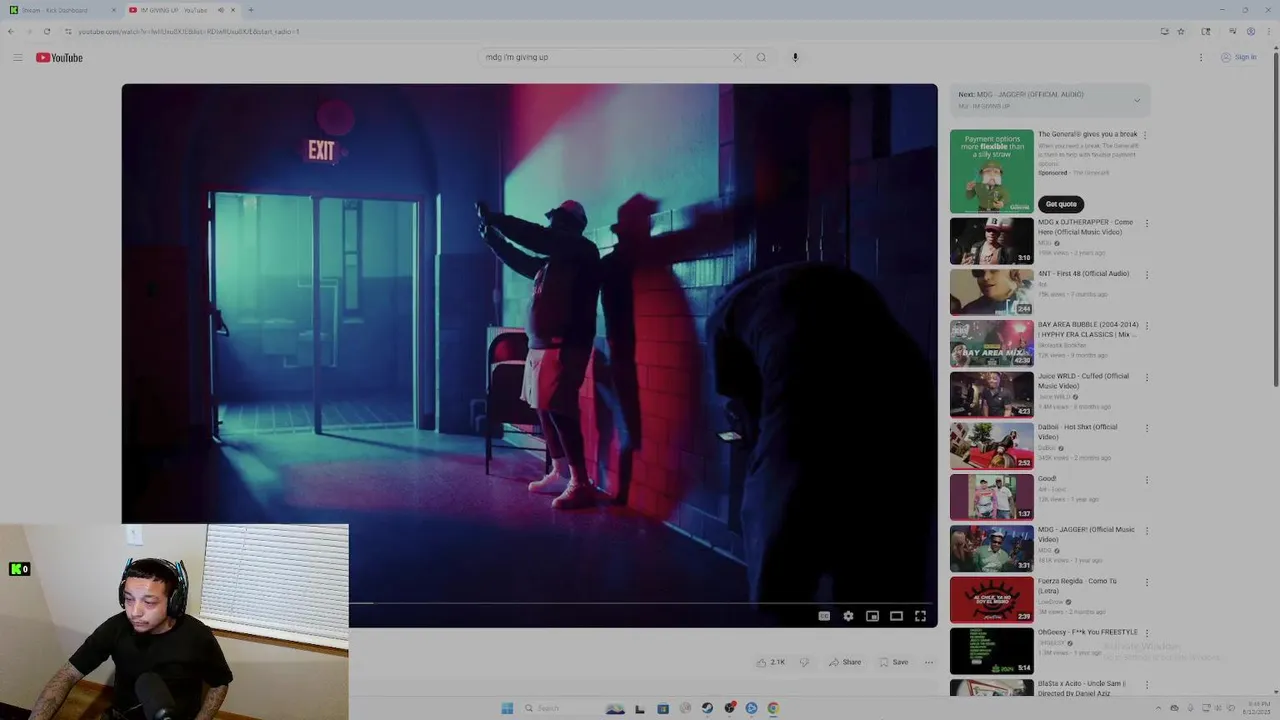Reload the current page
This screenshot has width=1280, height=720.
tap(47, 31)
